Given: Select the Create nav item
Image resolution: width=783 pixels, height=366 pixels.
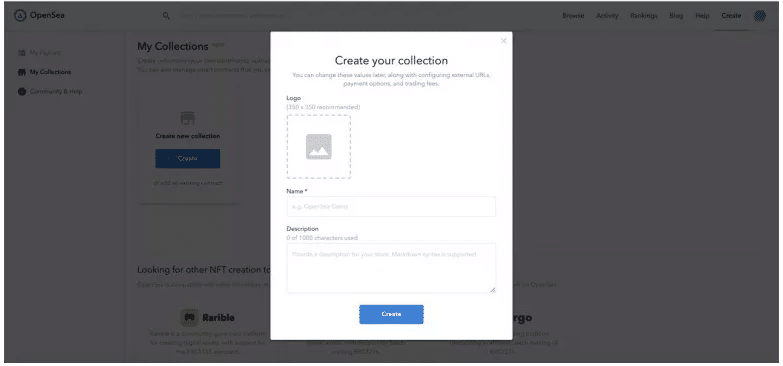Looking at the screenshot, I should pos(731,15).
